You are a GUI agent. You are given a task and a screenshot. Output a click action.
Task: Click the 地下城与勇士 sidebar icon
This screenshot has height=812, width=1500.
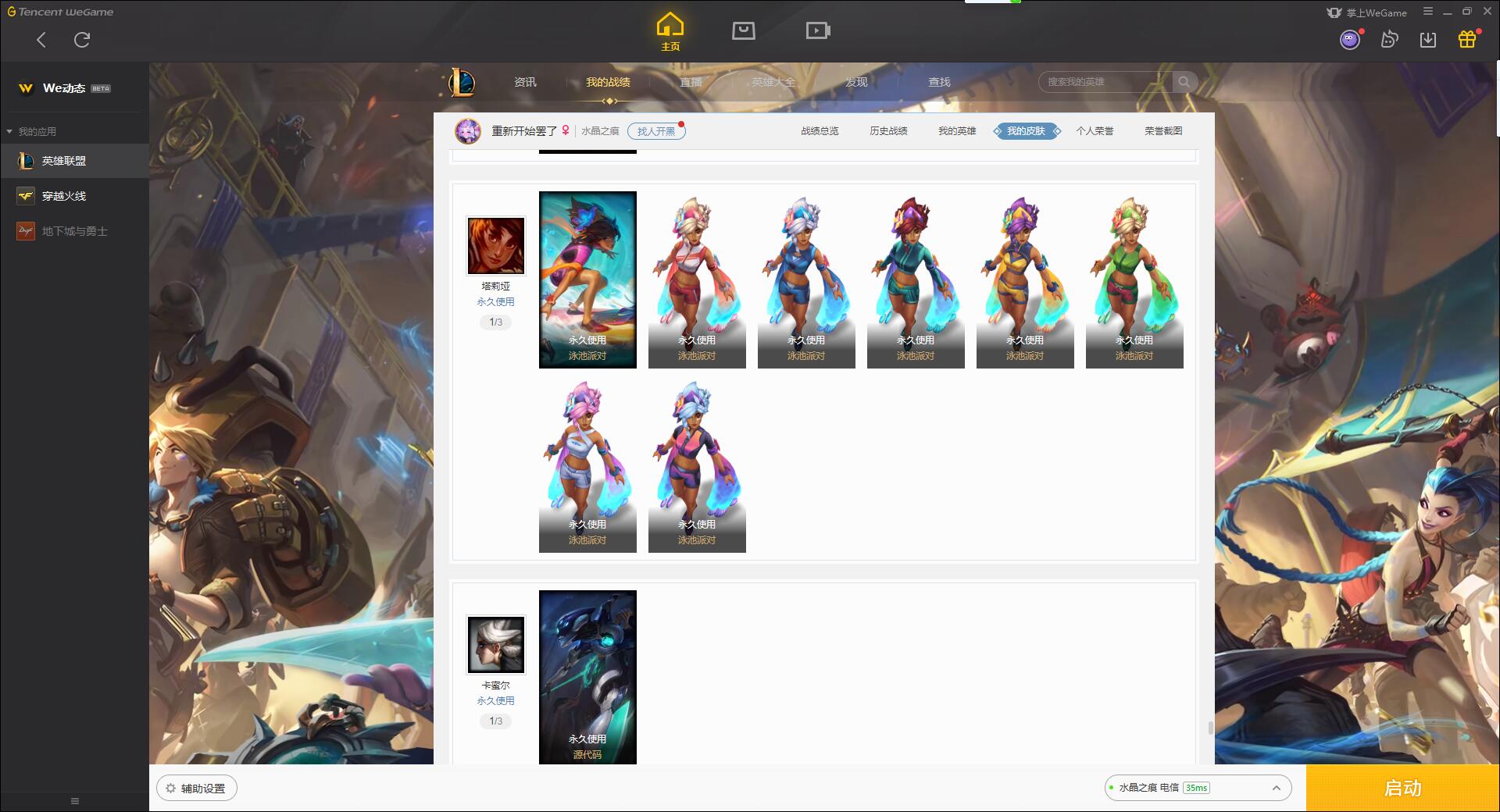pyautogui.click(x=26, y=231)
